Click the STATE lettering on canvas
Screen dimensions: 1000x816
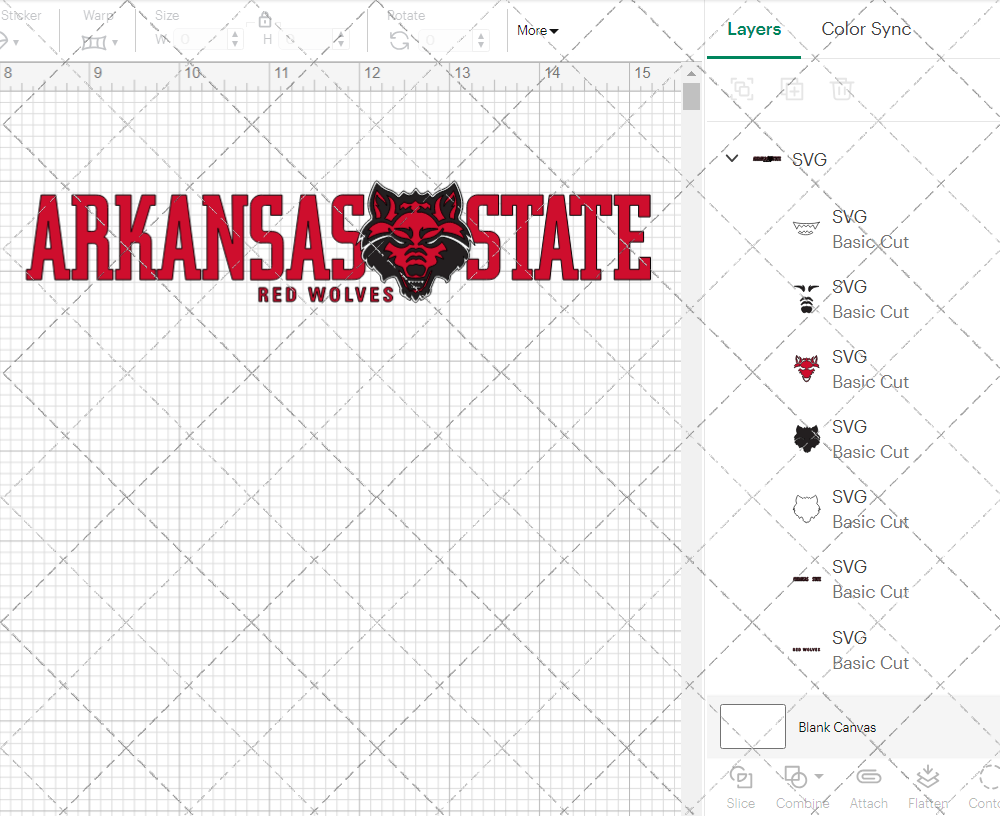coord(559,237)
